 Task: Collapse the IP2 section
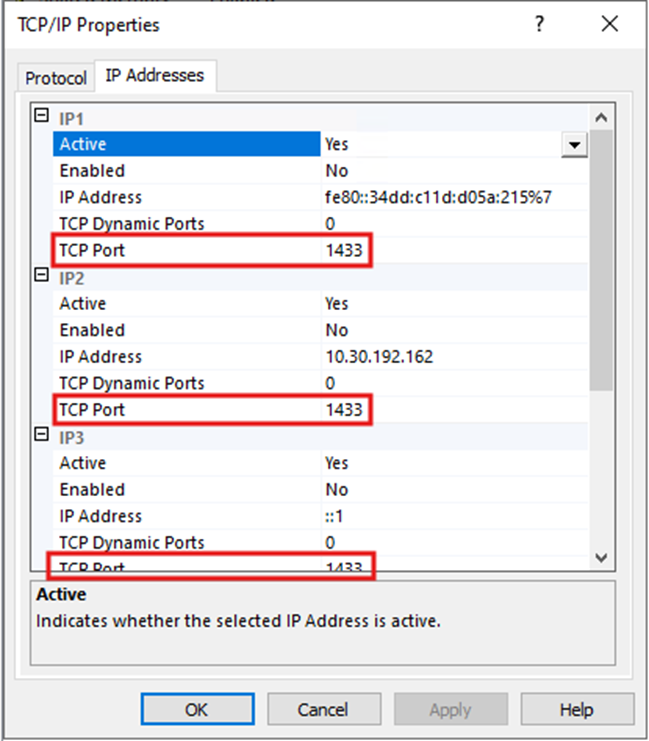pyautogui.click(x=42, y=276)
